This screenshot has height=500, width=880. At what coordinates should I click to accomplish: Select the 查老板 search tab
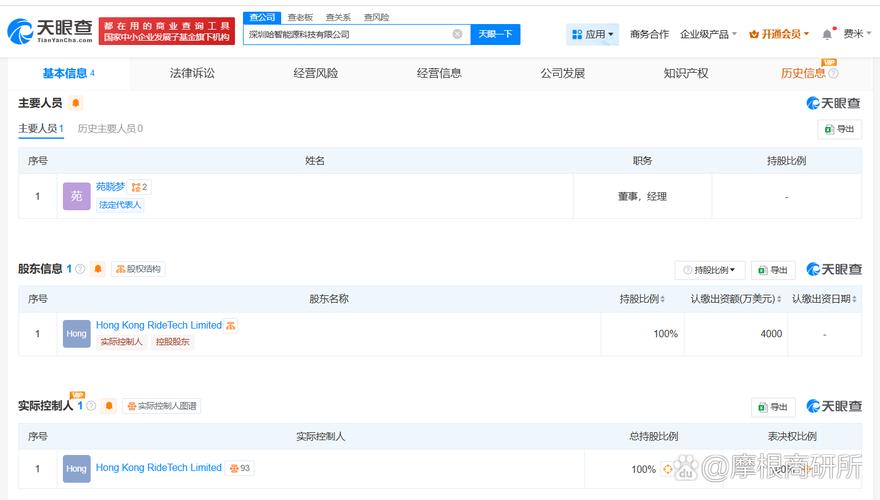point(300,17)
